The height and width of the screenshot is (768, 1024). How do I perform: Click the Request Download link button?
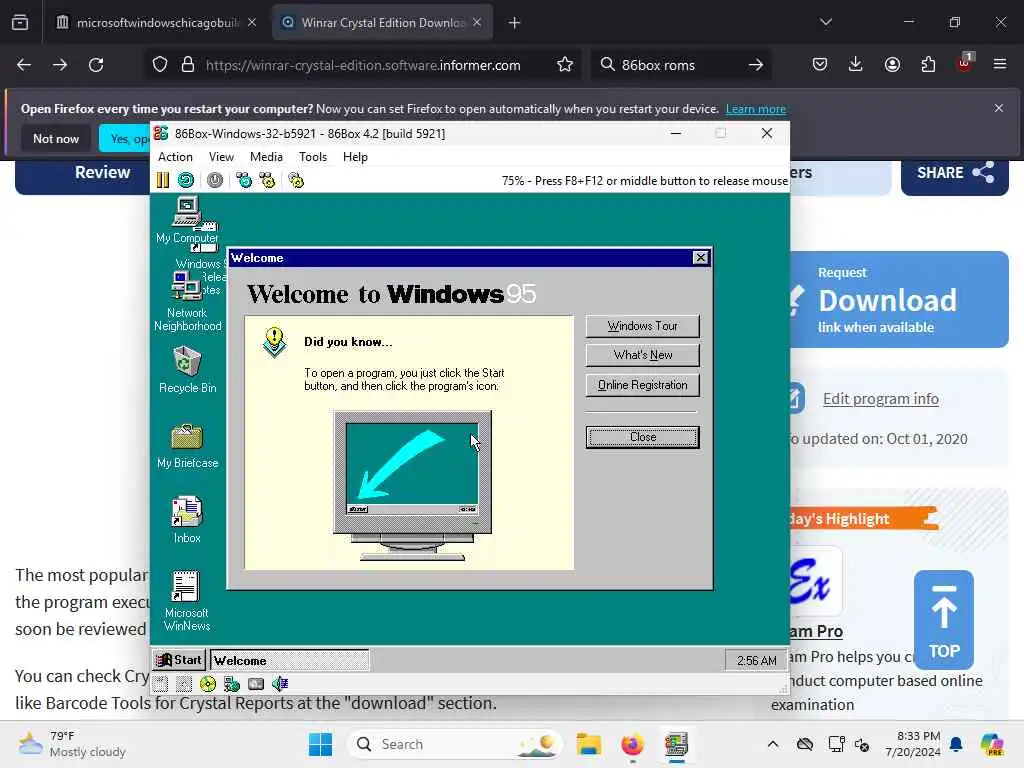point(899,300)
